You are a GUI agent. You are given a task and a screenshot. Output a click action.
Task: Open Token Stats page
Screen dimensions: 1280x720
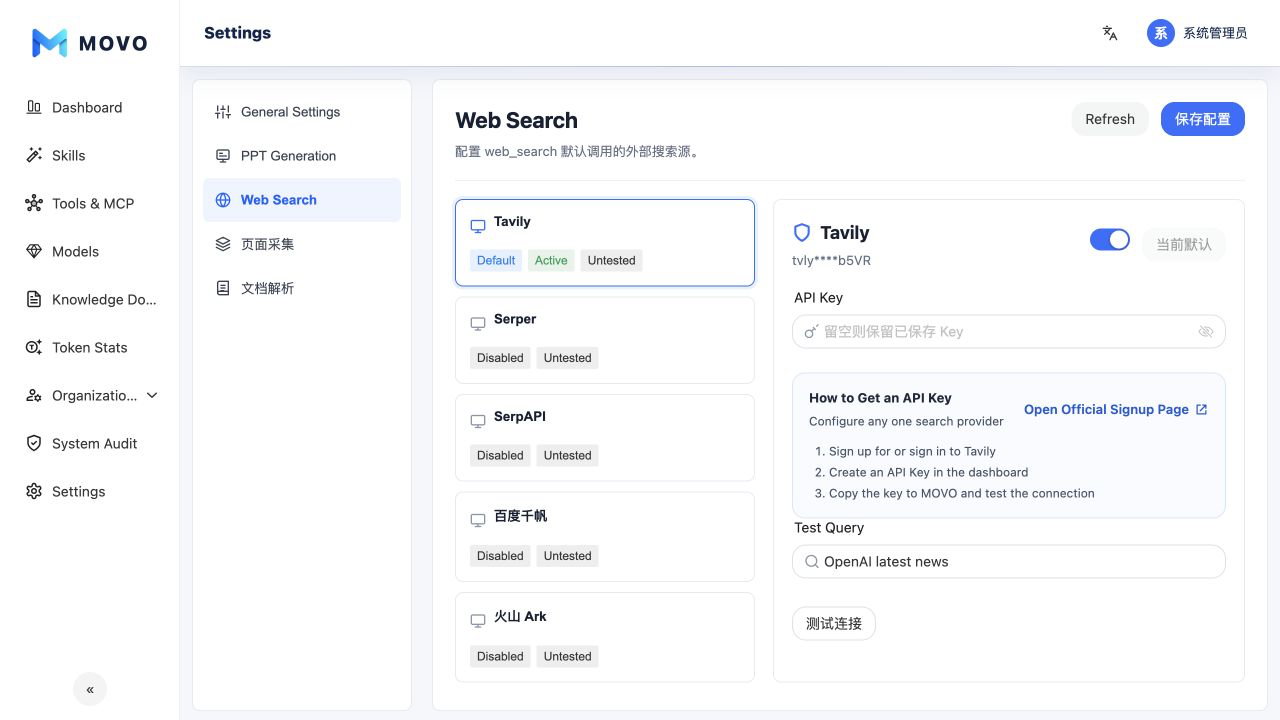pyautogui.click(x=90, y=347)
